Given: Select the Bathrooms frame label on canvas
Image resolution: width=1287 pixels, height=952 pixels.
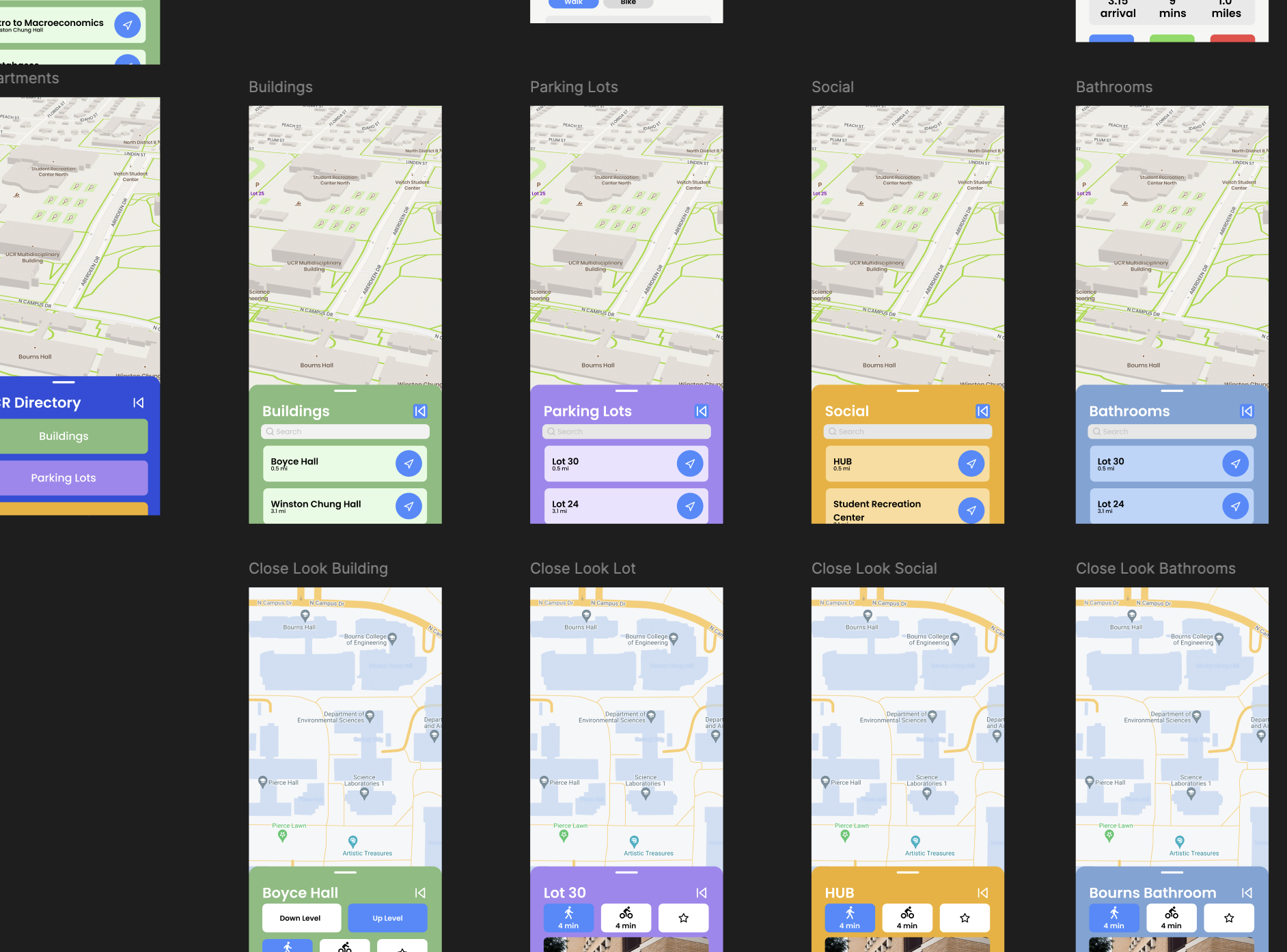Looking at the screenshot, I should (x=1114, y=87).
